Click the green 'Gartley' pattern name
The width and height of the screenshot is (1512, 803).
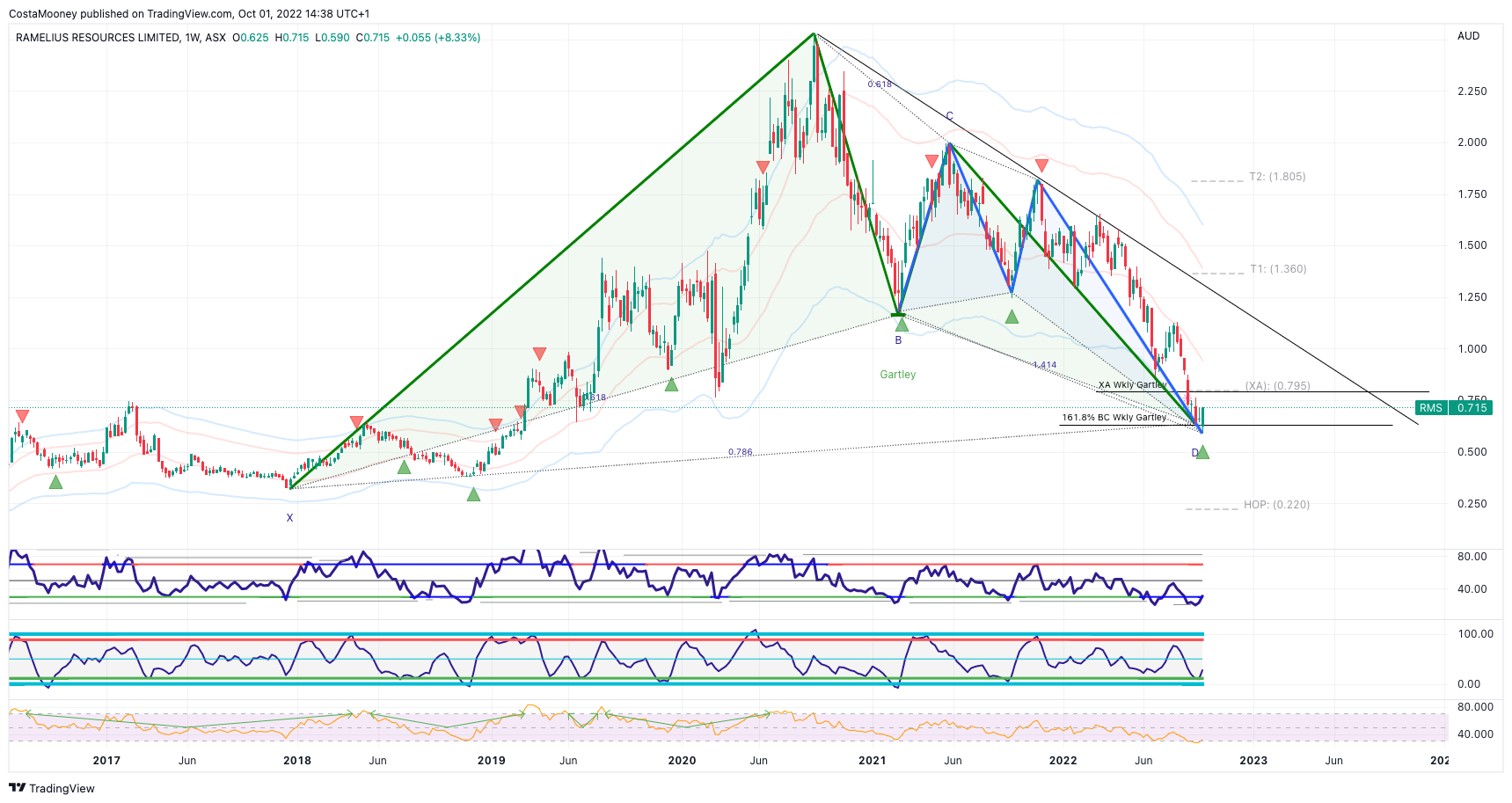click(897, 375)
